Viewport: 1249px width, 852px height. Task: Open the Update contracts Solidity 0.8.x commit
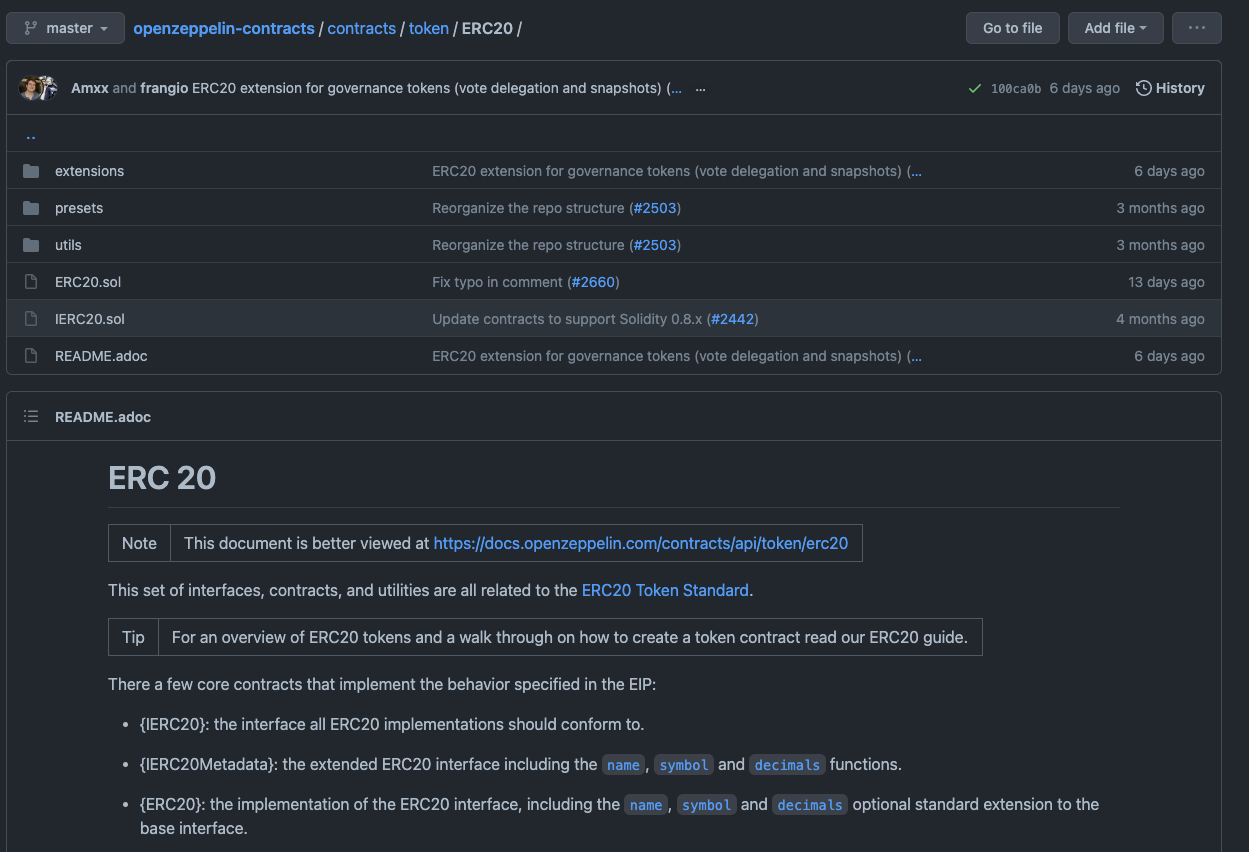567,319
